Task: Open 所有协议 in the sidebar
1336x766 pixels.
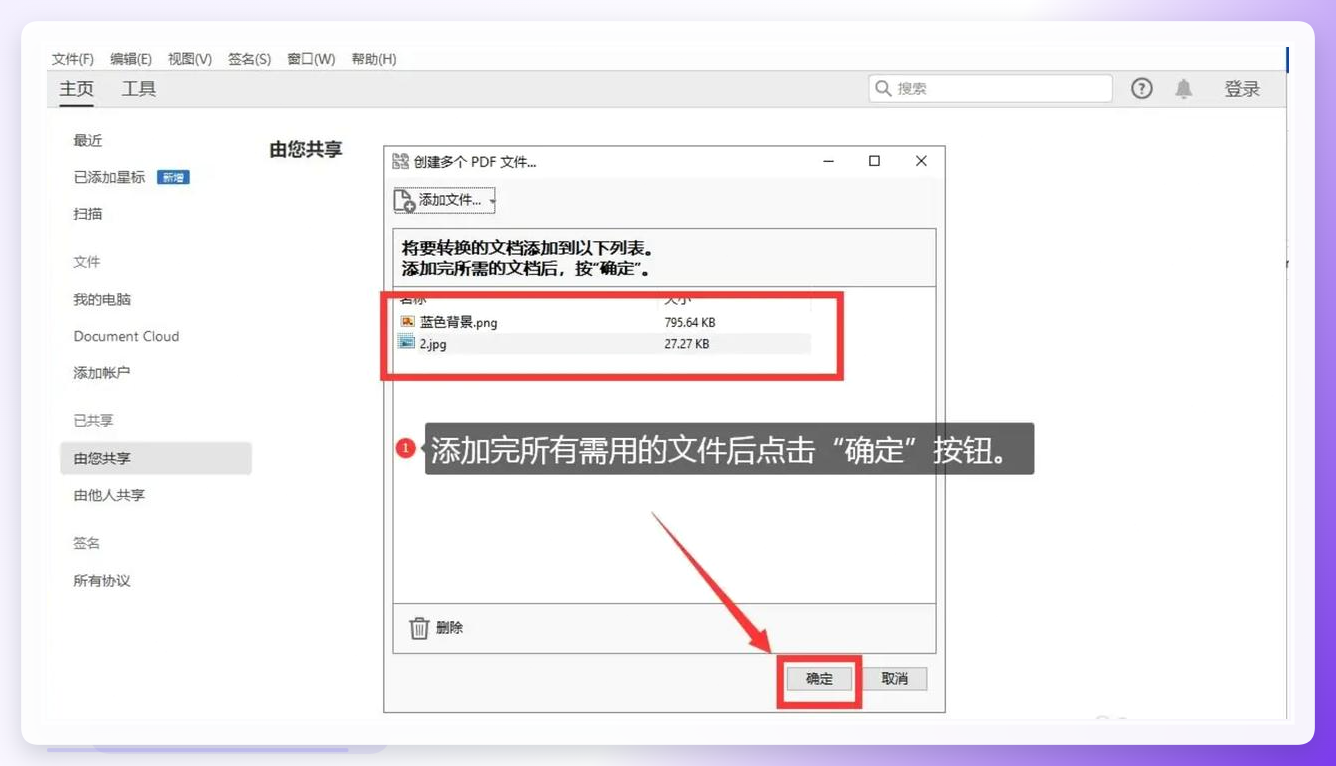Action: click(x=102, y=581)
